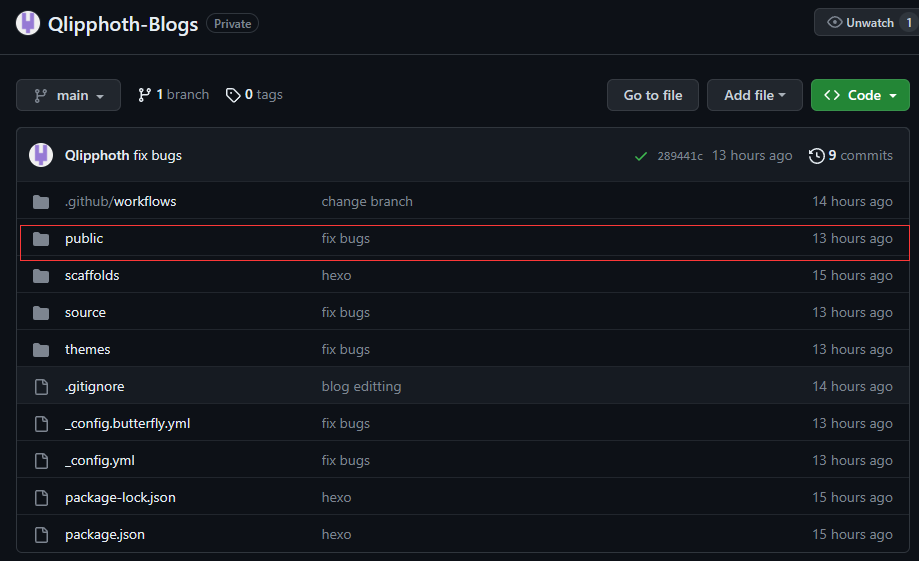
Task: Click the file icon of the package.json row
Action: tap(42, 535)
